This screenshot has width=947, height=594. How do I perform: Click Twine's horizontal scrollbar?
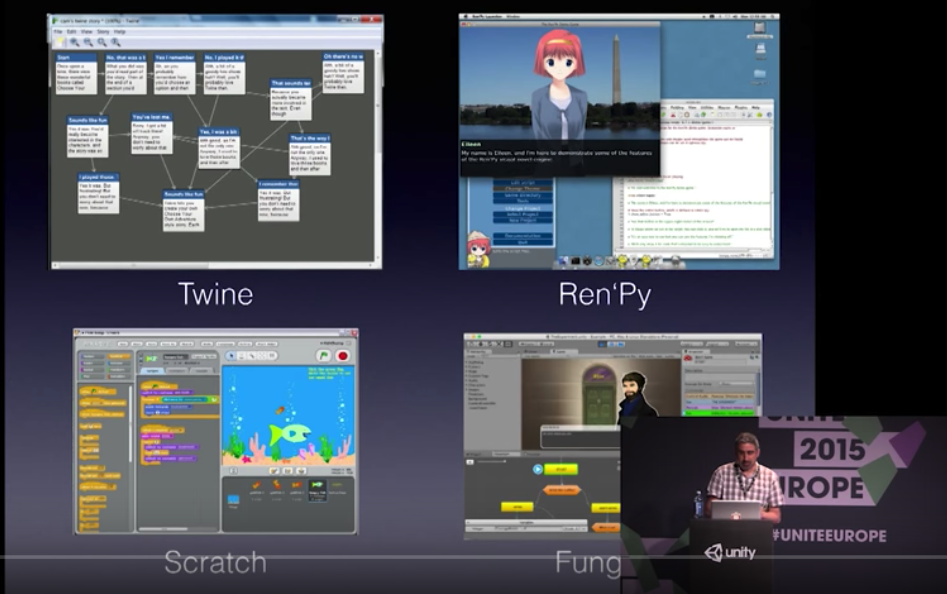point(213,265)
